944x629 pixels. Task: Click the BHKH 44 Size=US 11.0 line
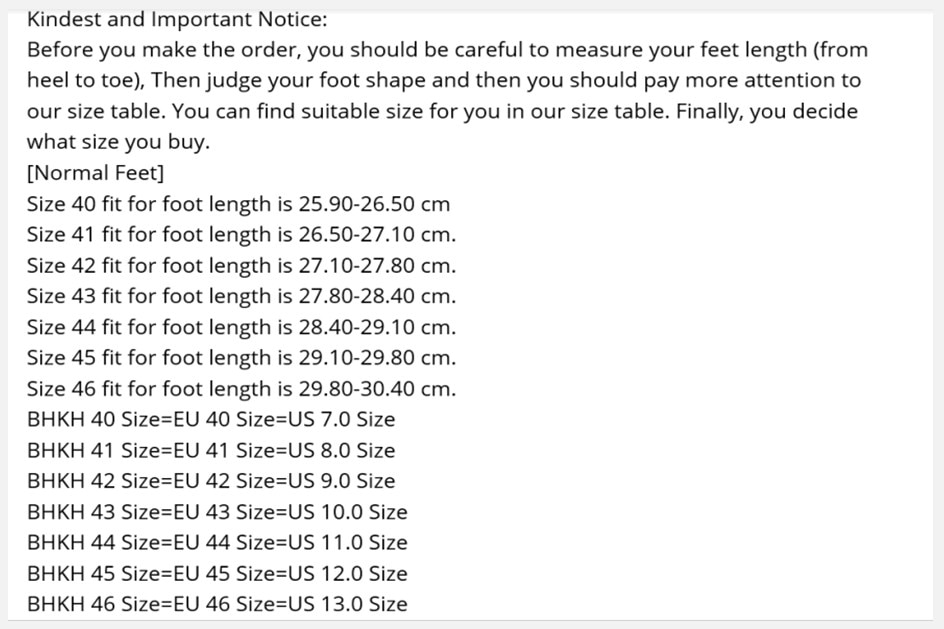coord(217,542)
